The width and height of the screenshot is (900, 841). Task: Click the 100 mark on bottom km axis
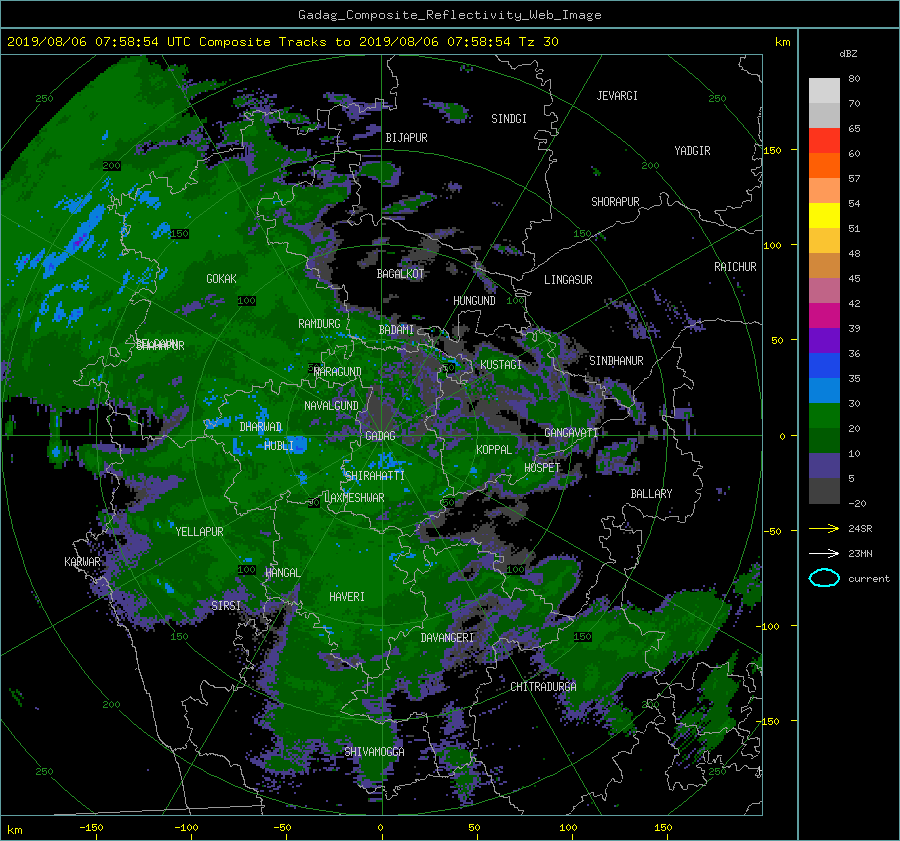tap(568, 828)
